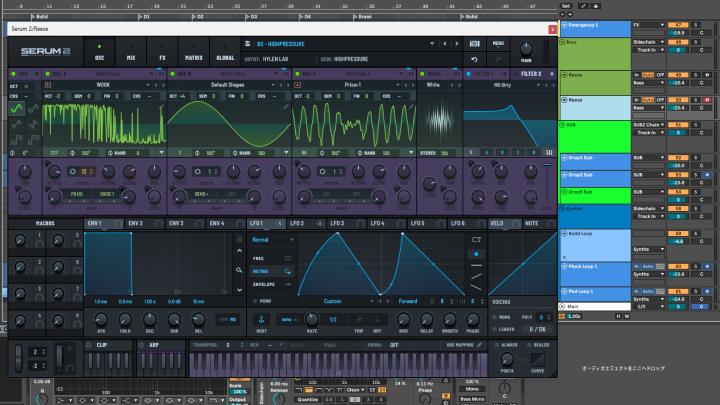This screenshot has height=405, width=720.
Task: Switch to the FX tab
Action: [x=162, y=52]
